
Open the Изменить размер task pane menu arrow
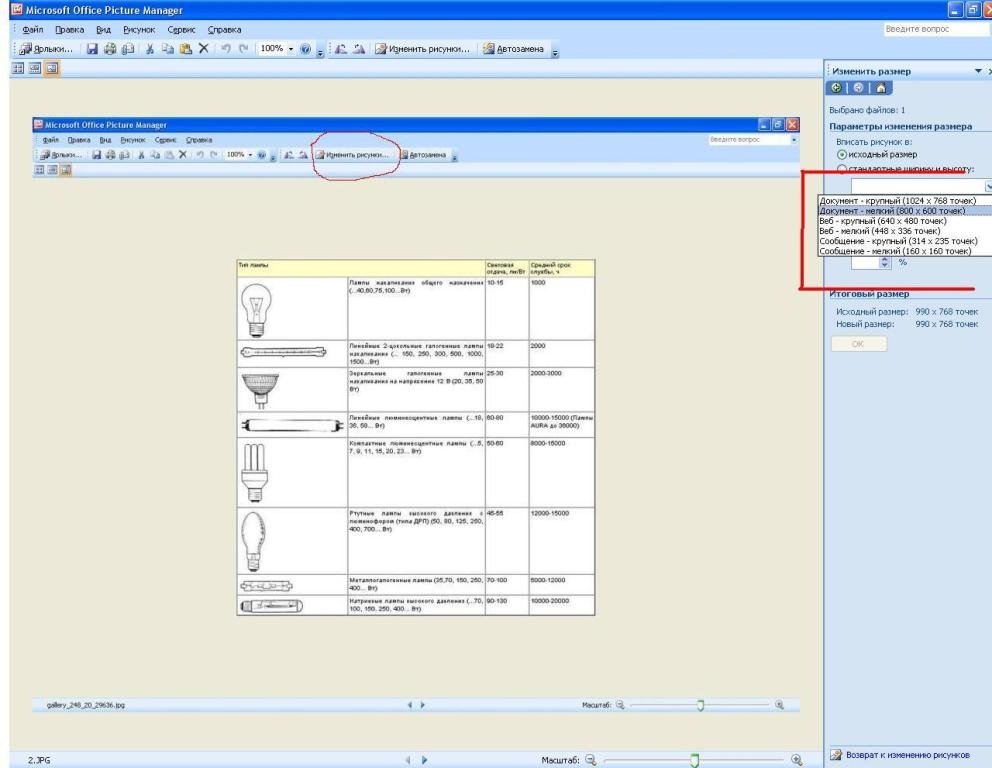coord(978,71)
